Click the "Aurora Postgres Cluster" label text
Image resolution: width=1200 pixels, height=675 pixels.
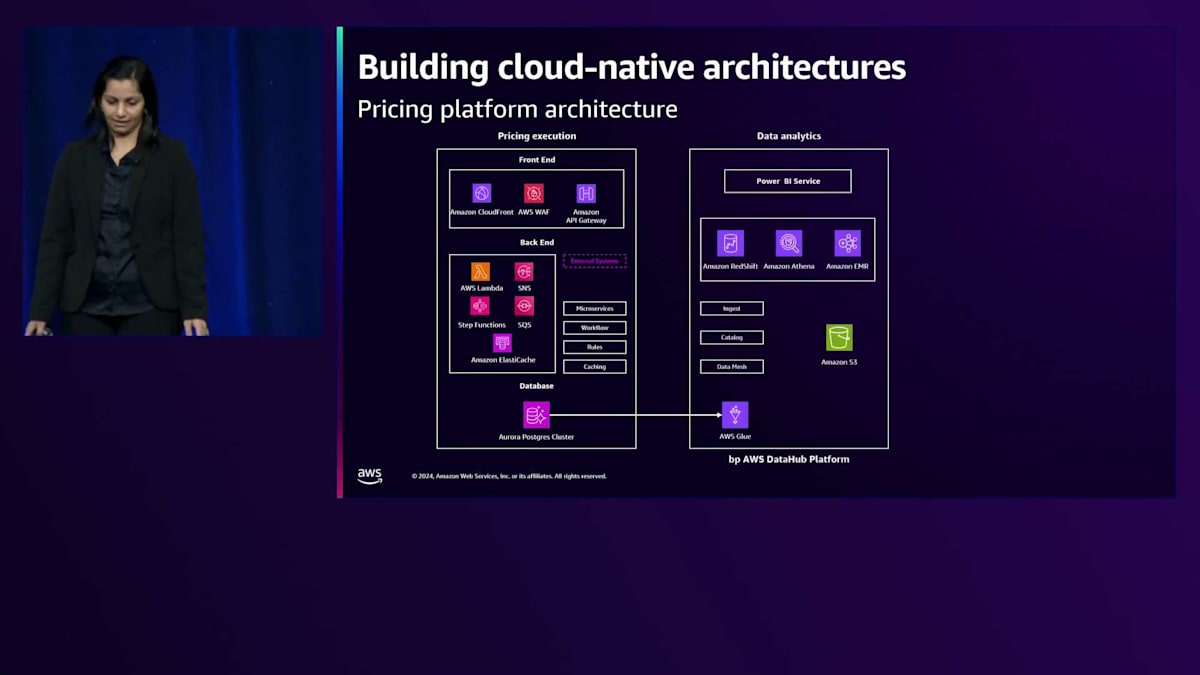[536, 437]
